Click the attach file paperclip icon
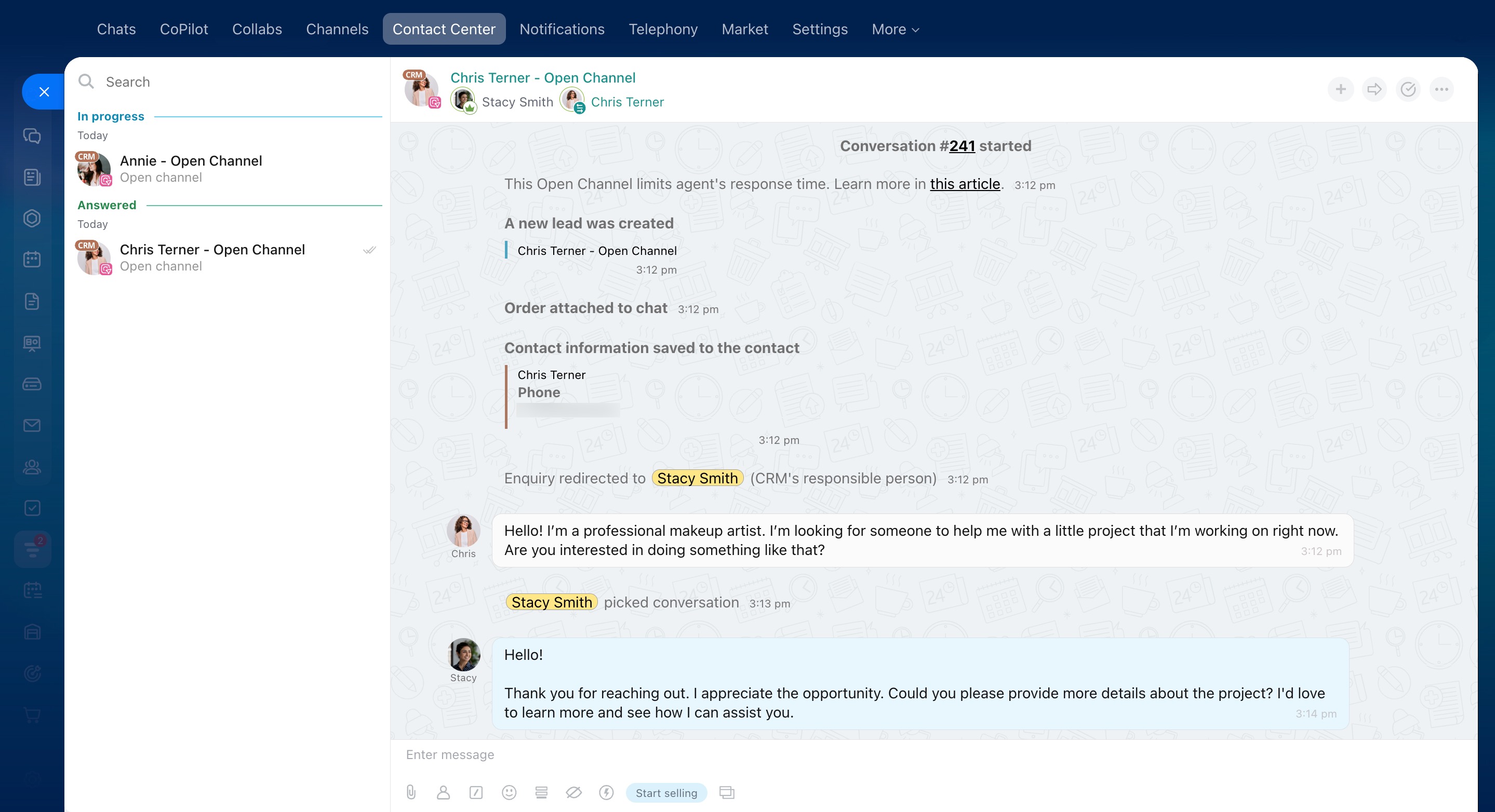This screenshot has height=812, width=1495. click(x=411, y=792)
